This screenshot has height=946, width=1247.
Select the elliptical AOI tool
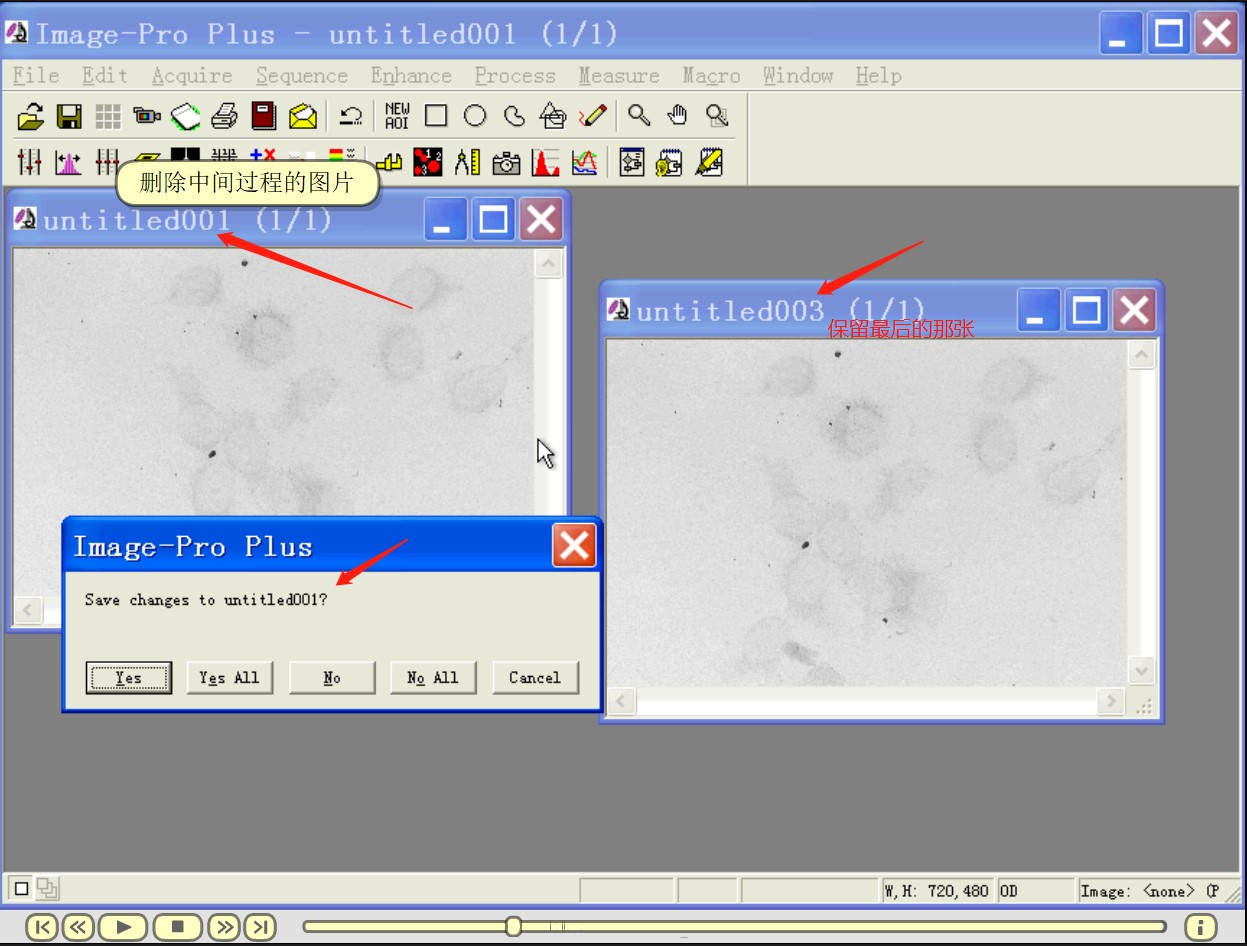click(x=474, y=115)
